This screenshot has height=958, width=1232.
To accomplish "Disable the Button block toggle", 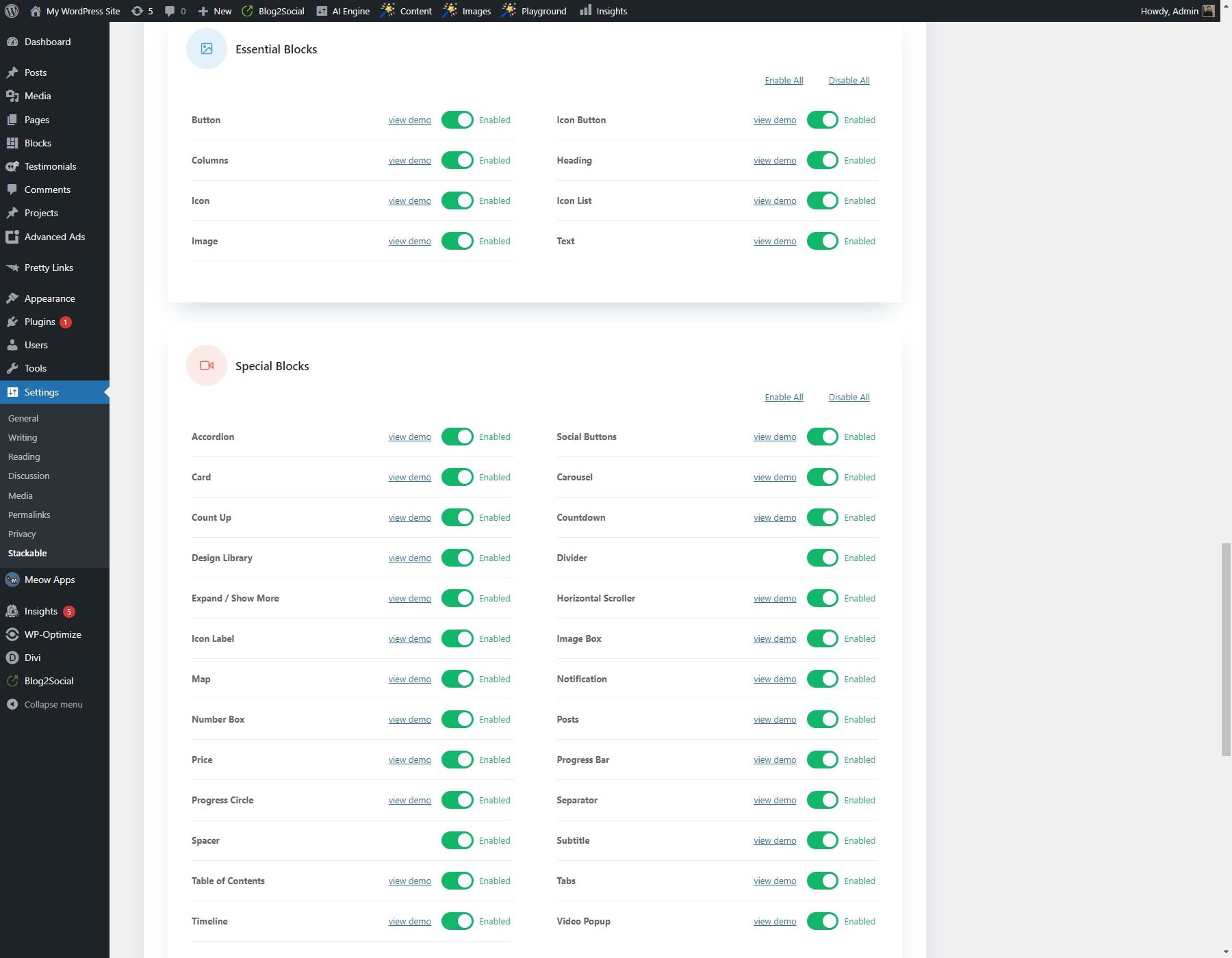I will click(457, 120).
